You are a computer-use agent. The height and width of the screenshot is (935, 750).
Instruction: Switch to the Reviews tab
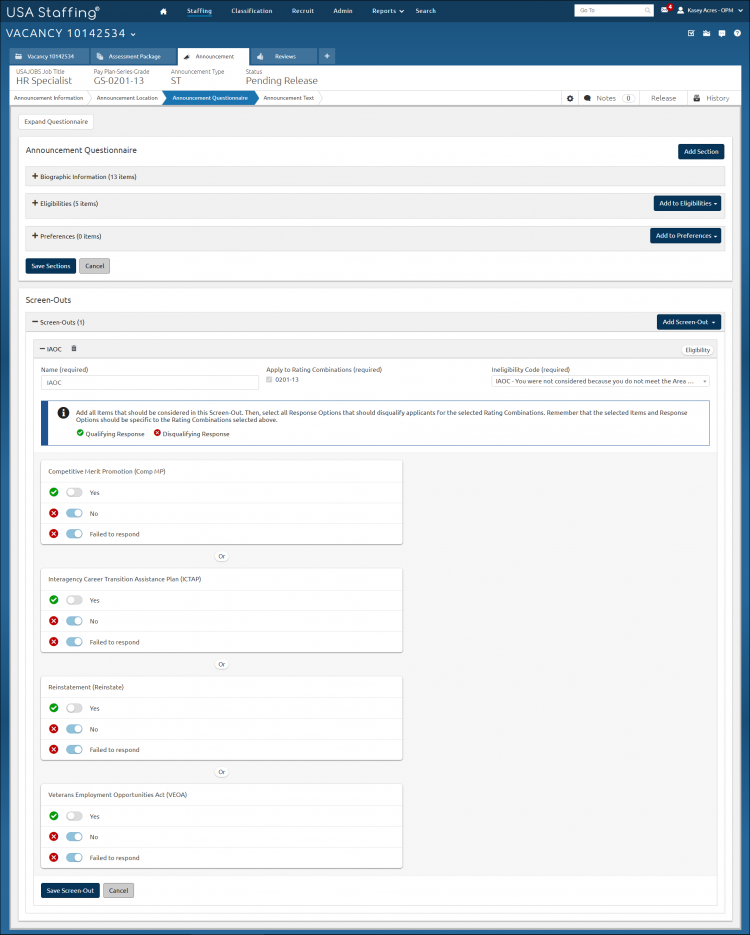click(284, 57)
